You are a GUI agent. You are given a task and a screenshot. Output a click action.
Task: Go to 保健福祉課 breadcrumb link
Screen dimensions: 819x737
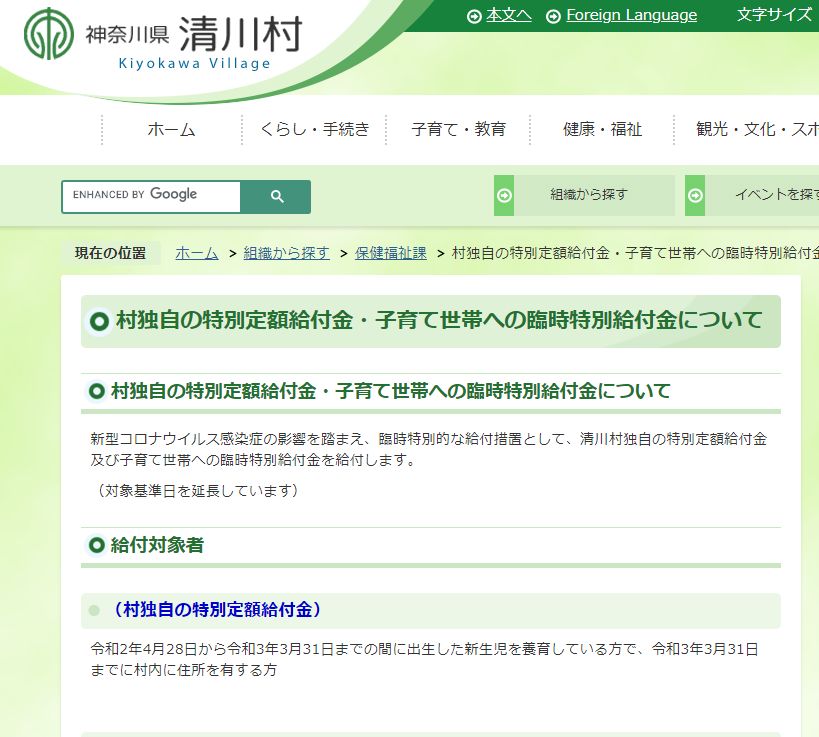coord(391,253)
